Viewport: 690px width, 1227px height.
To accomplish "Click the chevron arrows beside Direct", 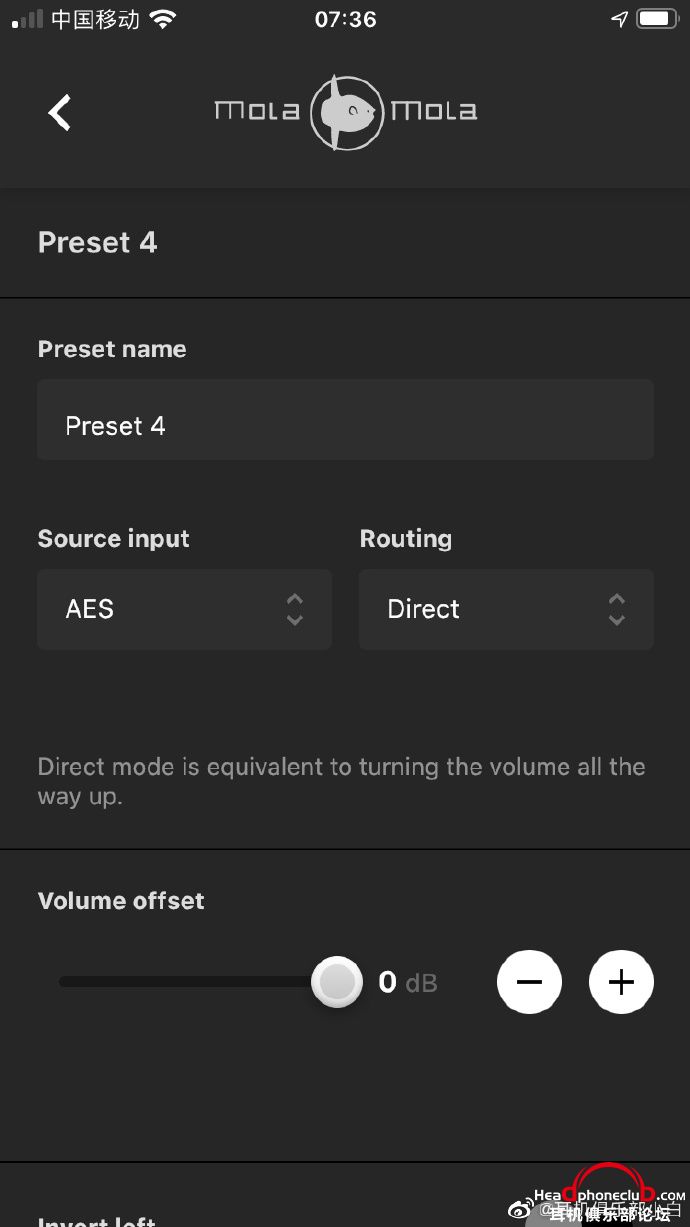I will (617, 609).
